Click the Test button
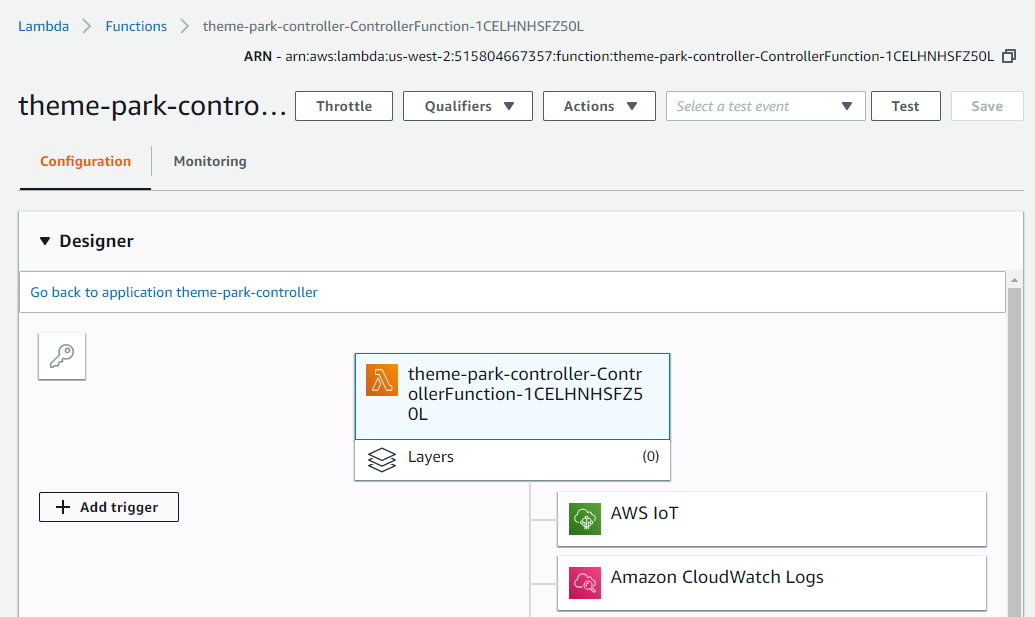The height and width of the screenshot is (617, 1035). 906,106
